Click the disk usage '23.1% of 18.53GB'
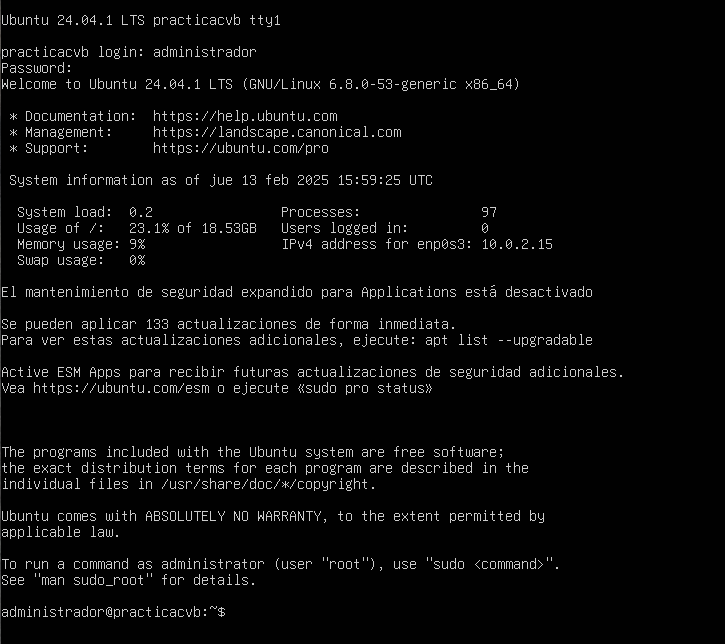Viewport: 725px width, 644px height. tap(192, 228)
